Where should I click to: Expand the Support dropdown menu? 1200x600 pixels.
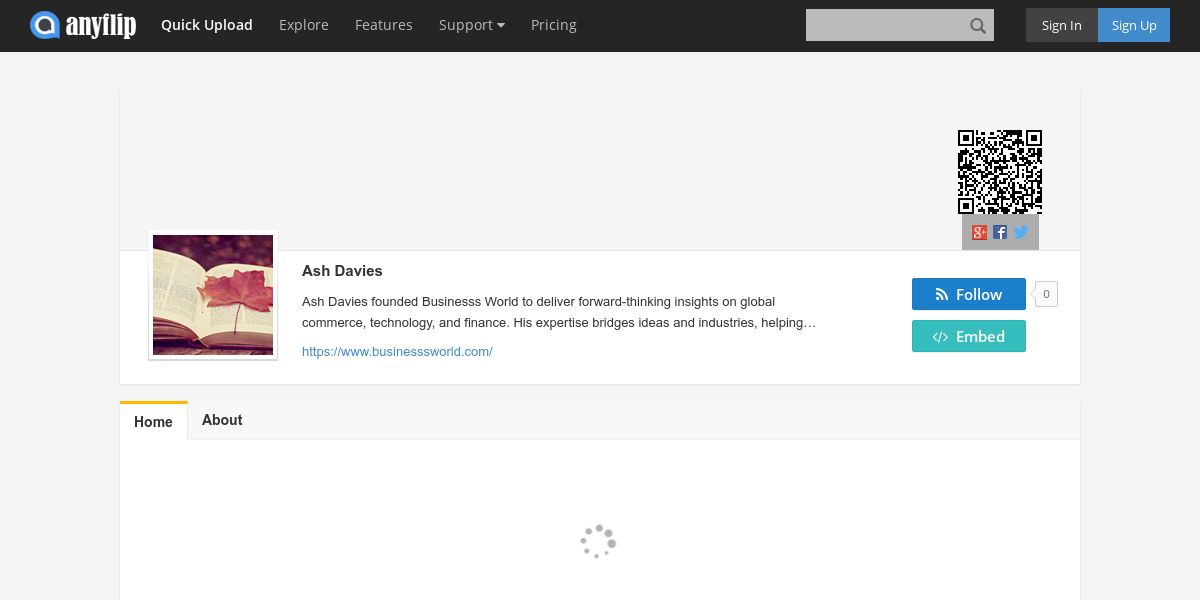[472, 25]
